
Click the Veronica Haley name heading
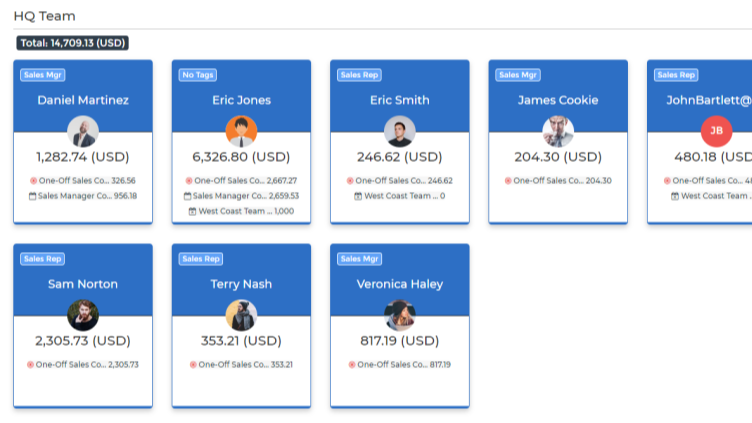399,284
